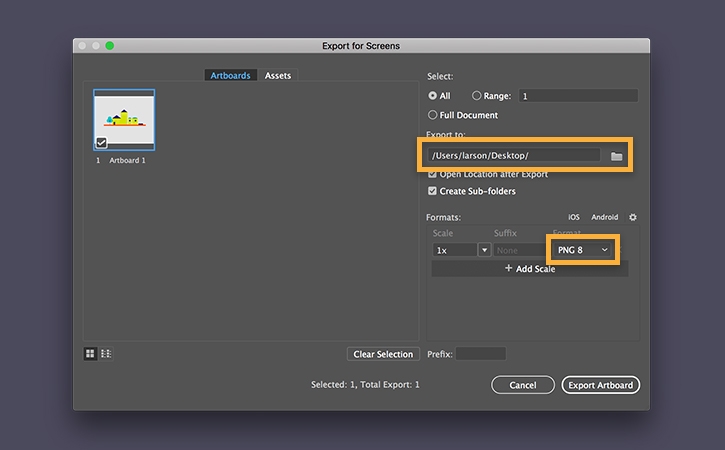This screenshot has width=725, height=450.
Task: Select the Artboards tab
Action: [231, 76]
